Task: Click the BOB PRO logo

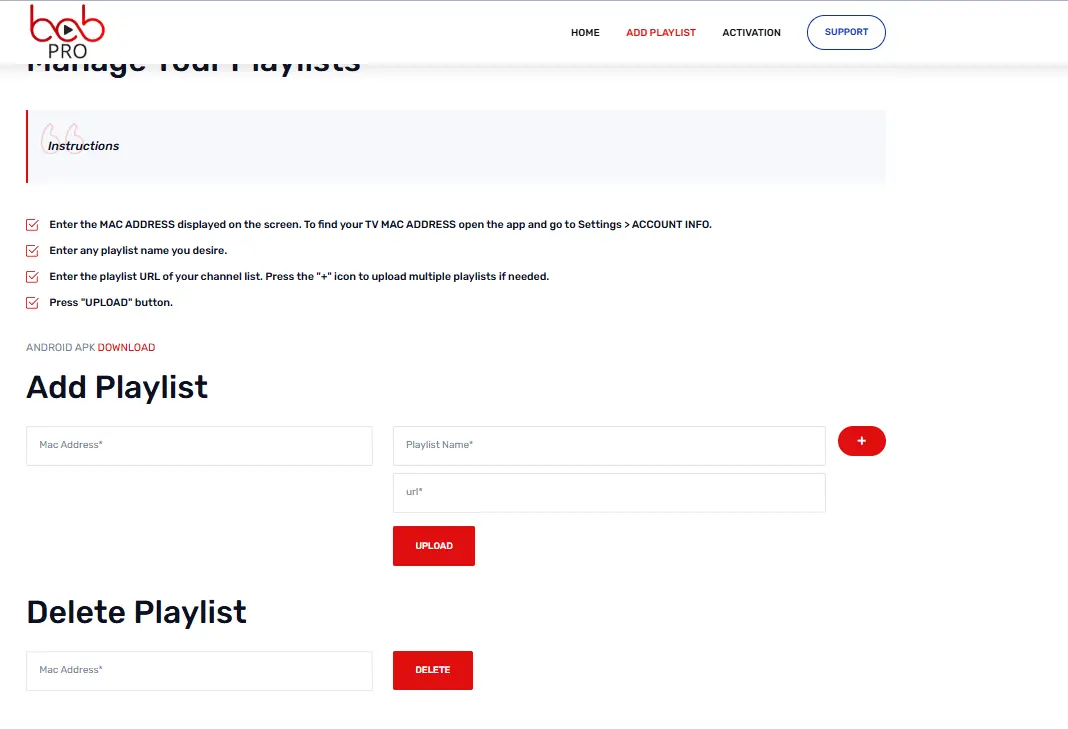Action: point(67,31)
